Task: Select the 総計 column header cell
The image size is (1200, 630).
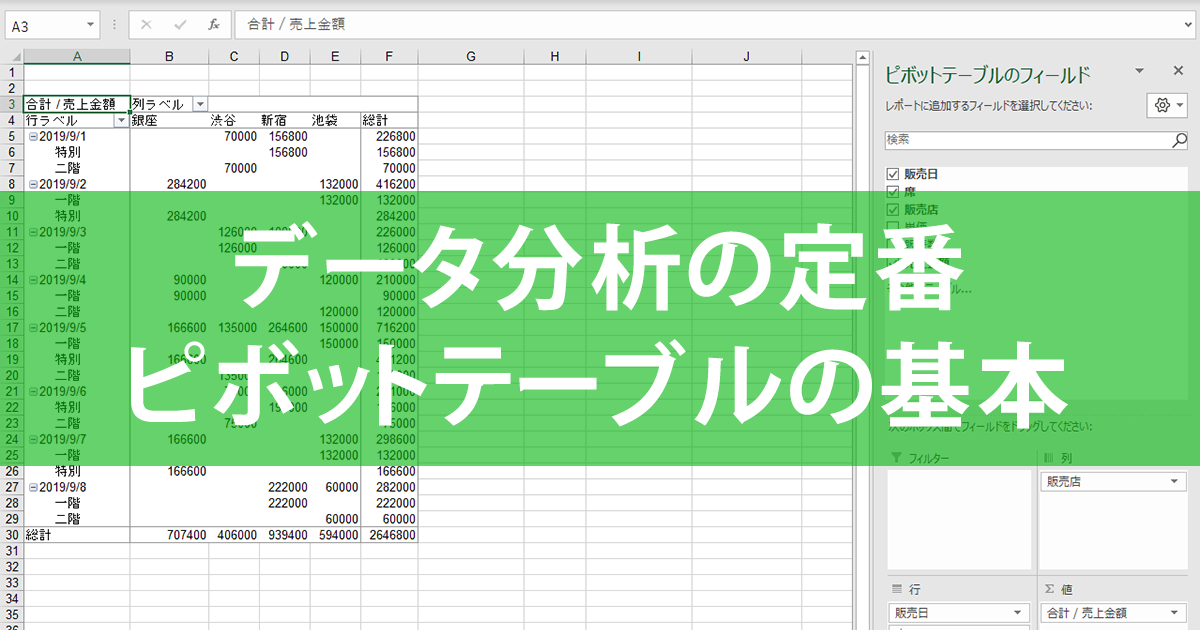Action: point(389,120)
